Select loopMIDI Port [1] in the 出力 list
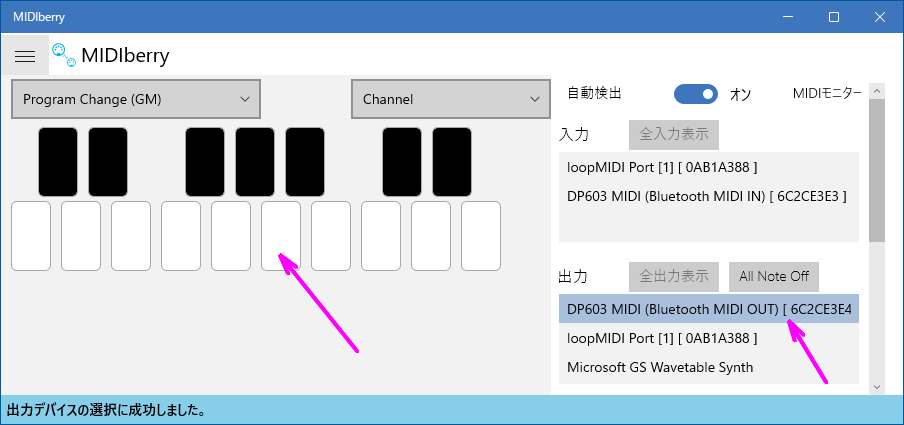Image resolution: width=904 pixels, height=425 pixels. 709,337
